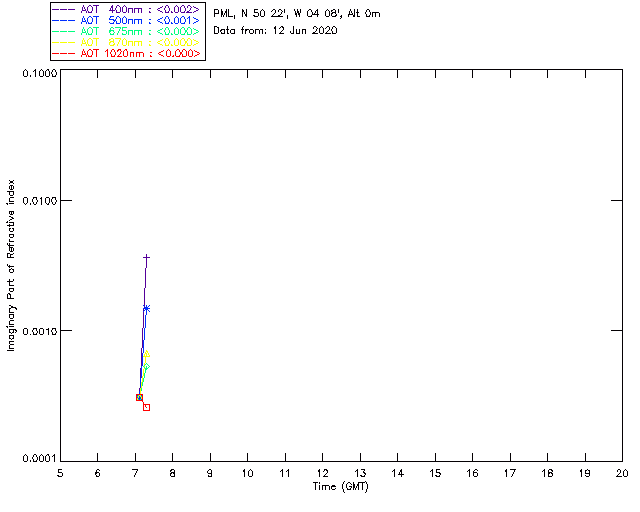640x512 pixels.
Task: Click the 0.1000 y-axis label
Action: 39,73
